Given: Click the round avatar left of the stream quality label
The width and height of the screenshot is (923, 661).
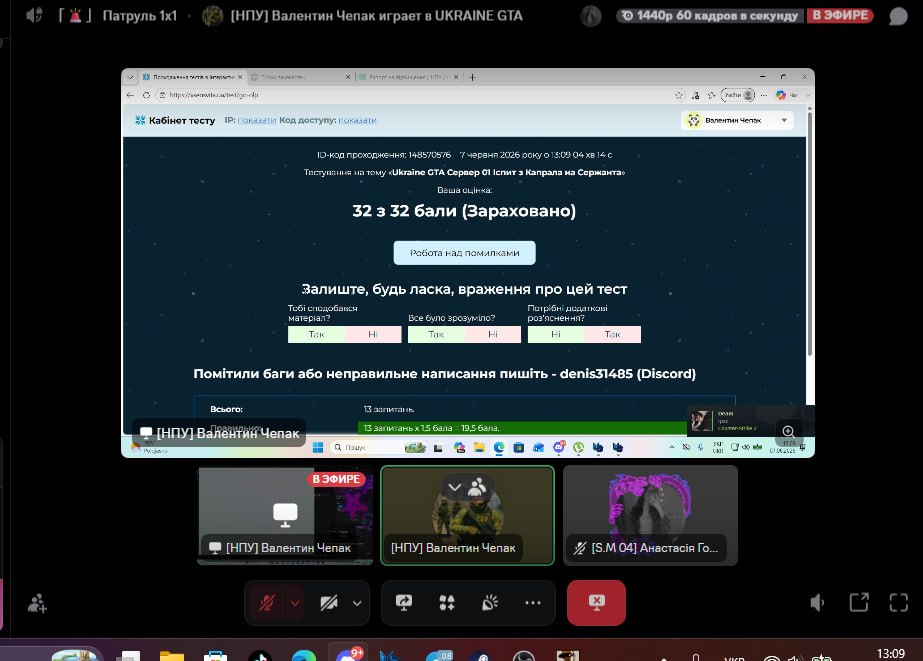Looking at the screenshot, I should click(591, 16).
